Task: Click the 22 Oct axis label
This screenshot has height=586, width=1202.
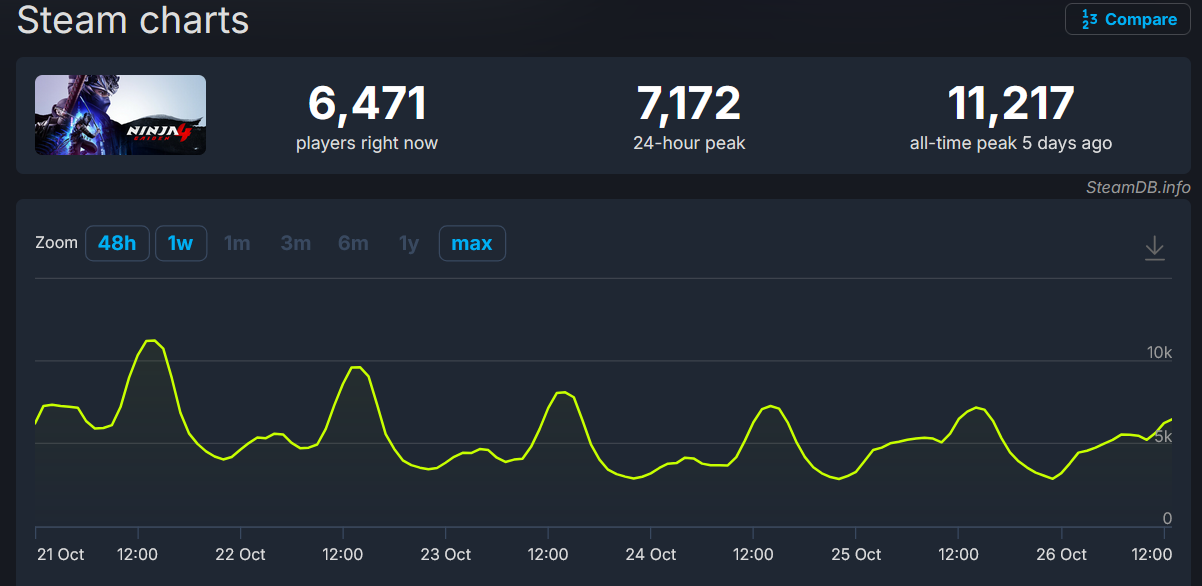Action: pos(240,554)
